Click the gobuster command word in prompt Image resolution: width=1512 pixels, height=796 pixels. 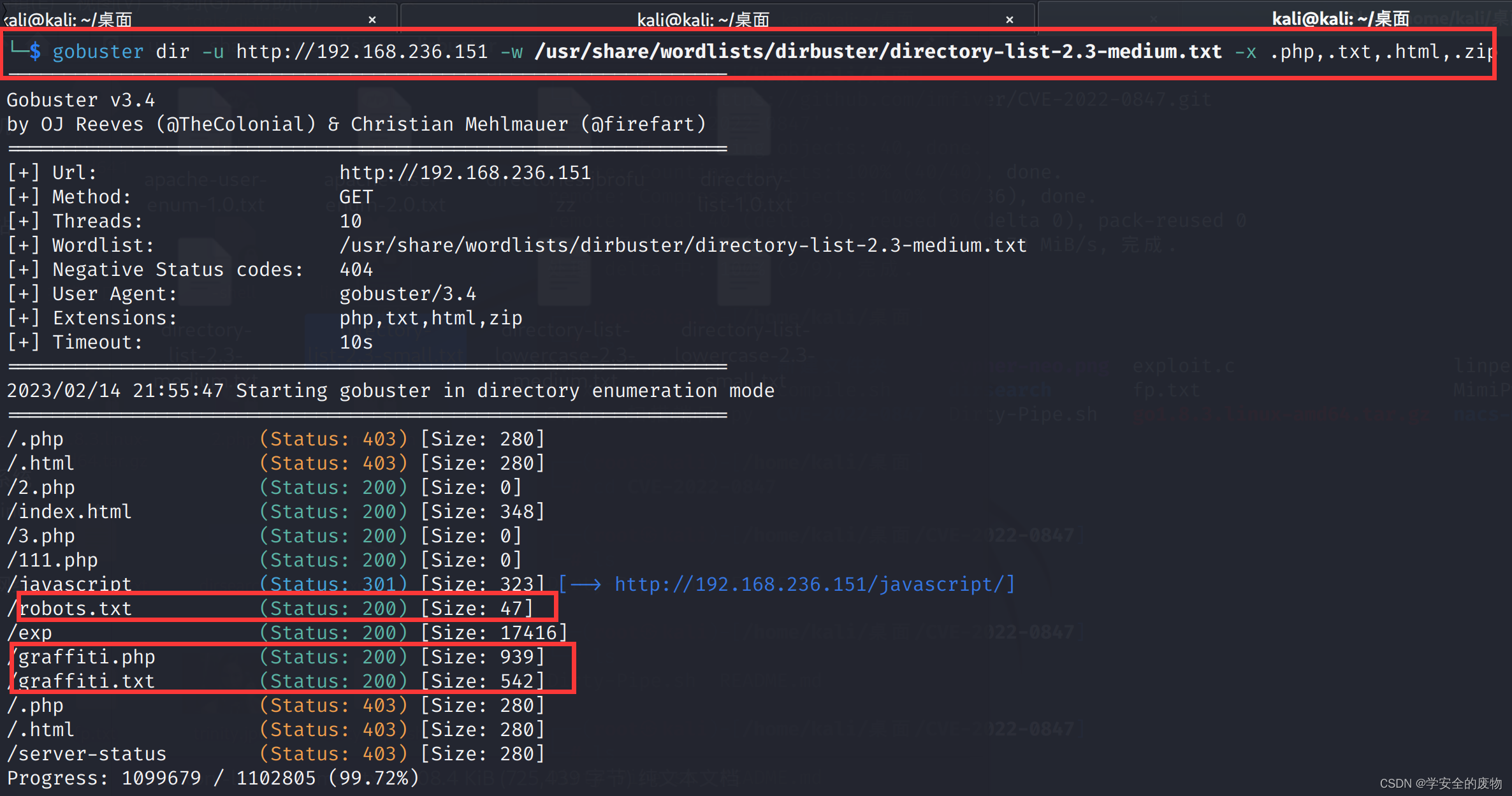coord(98,52)
